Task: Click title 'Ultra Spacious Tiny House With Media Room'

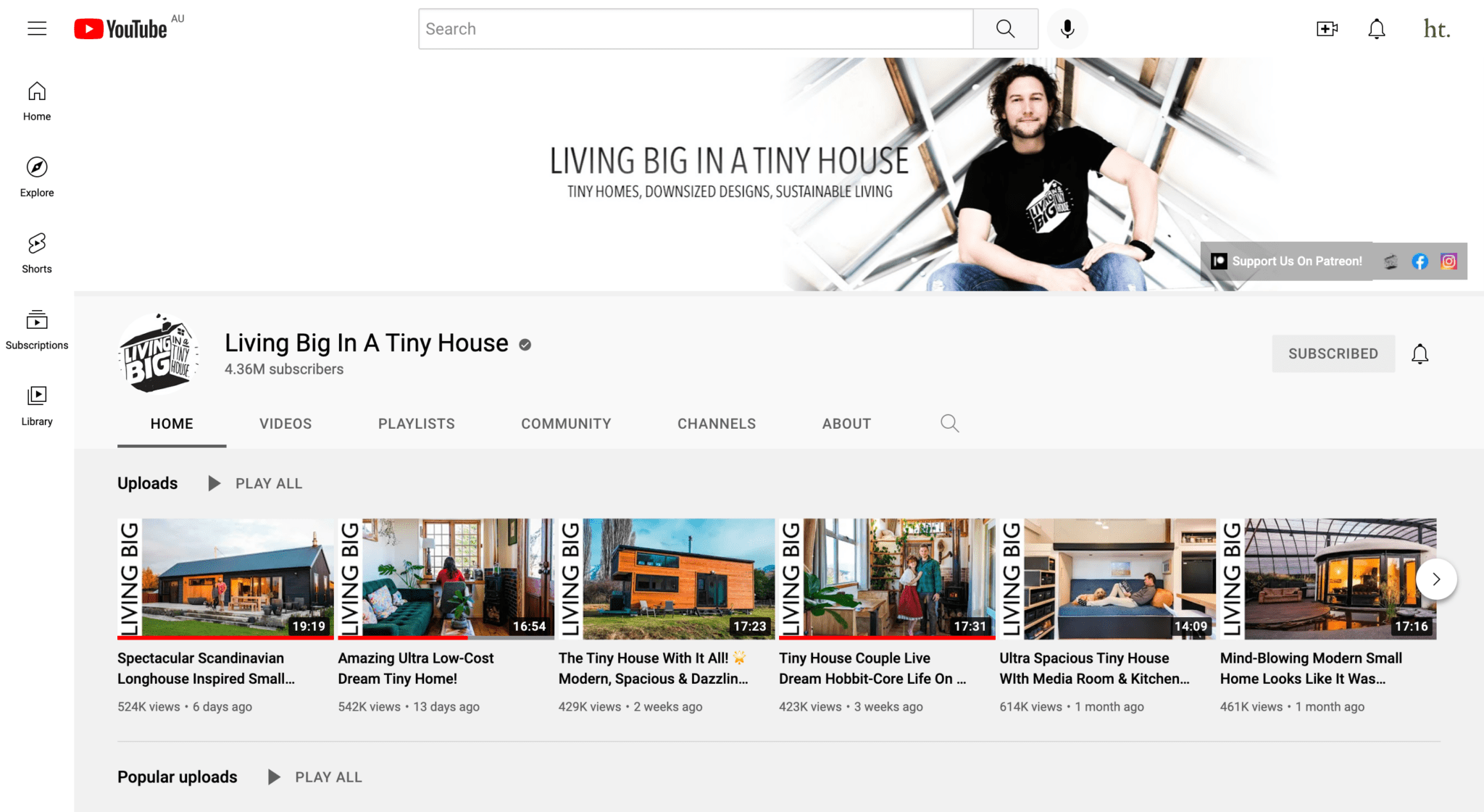Action: tap(1095, 669)
